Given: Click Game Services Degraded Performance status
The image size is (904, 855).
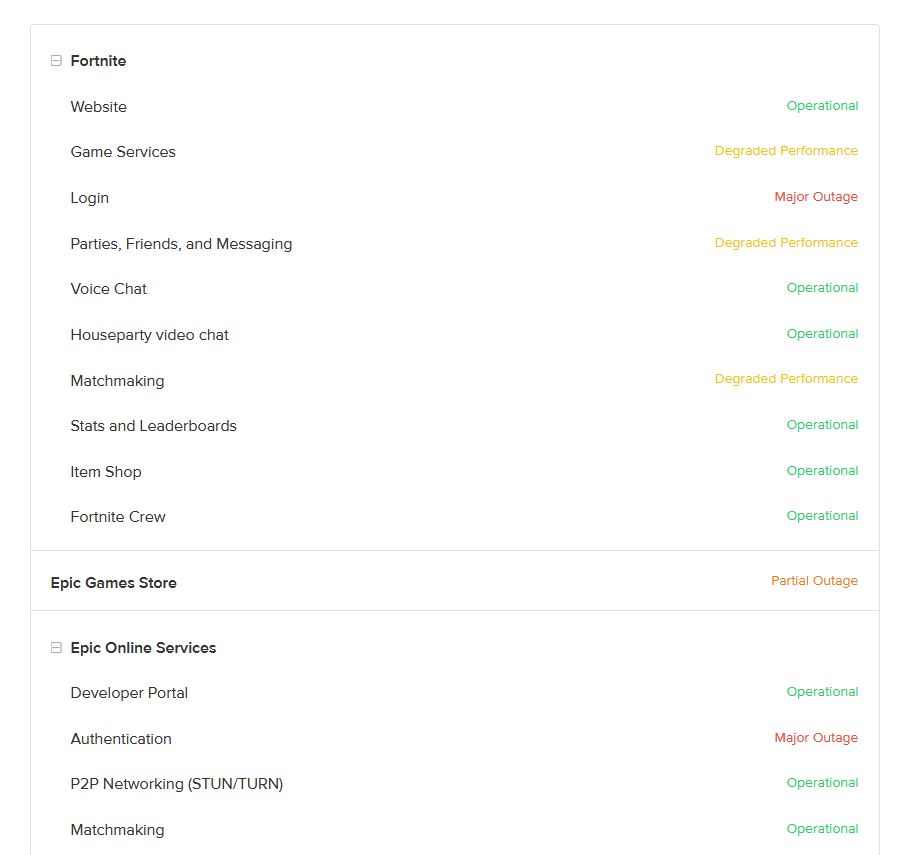Looking at the screenshot, I should (x=786, y=151).
